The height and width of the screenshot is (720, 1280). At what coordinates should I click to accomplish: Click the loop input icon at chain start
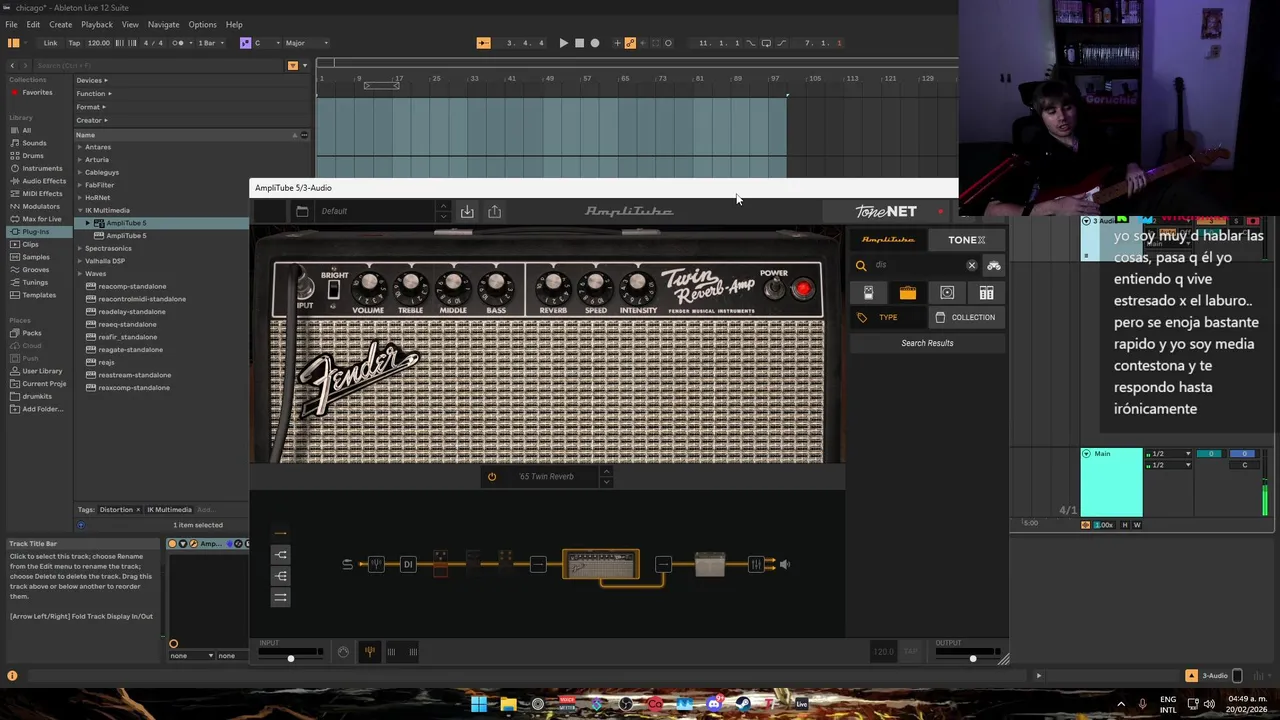point(347,564)
